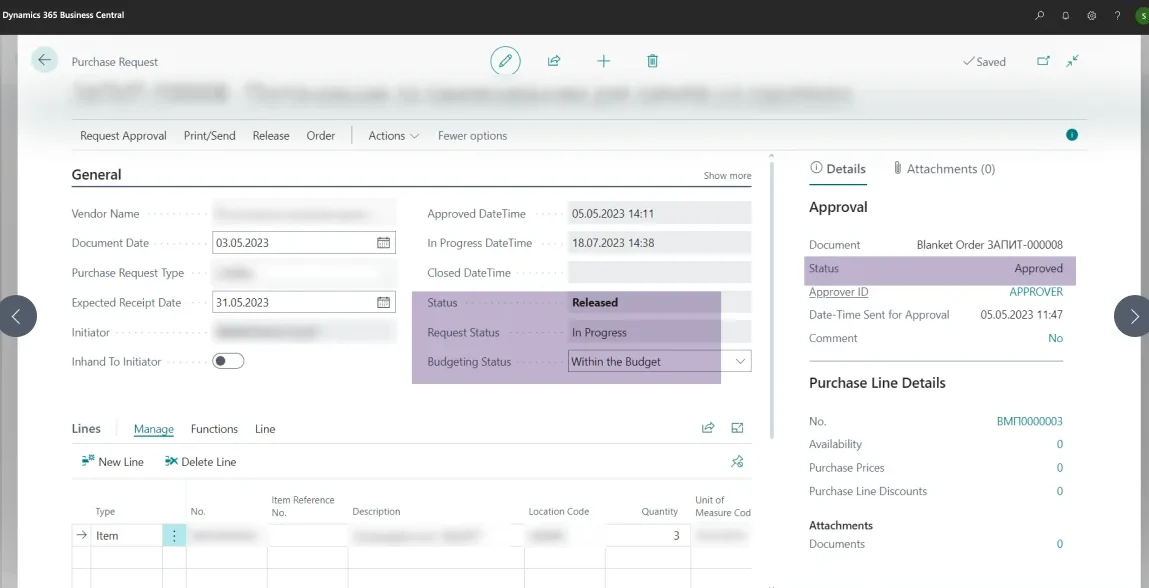Viewport: 1149px width, 588px height.
Task: Click the APPROVER link
Action: tap(1035, 292)
